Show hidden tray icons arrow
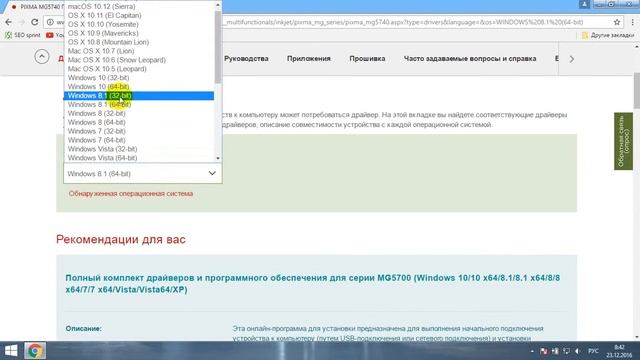 click(x=532, y=351)
